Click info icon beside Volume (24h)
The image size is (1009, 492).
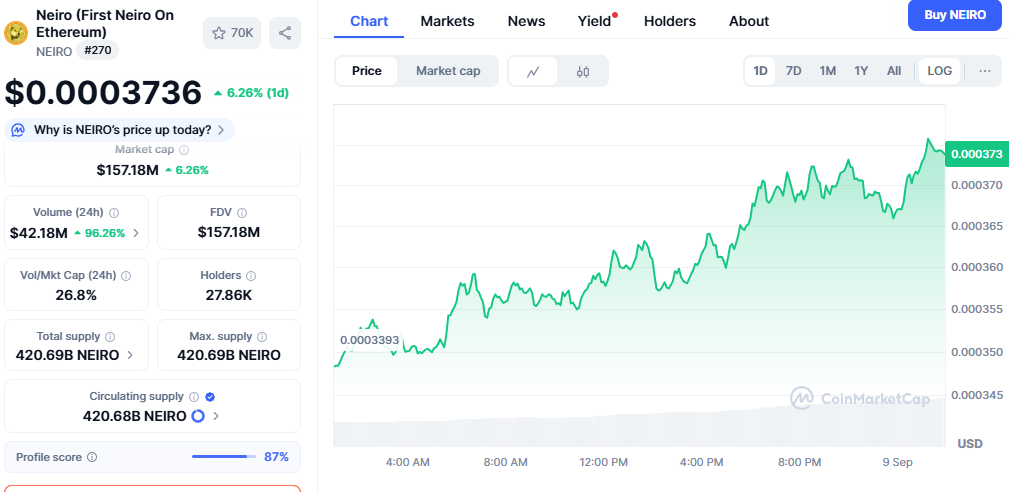(114, 213)
